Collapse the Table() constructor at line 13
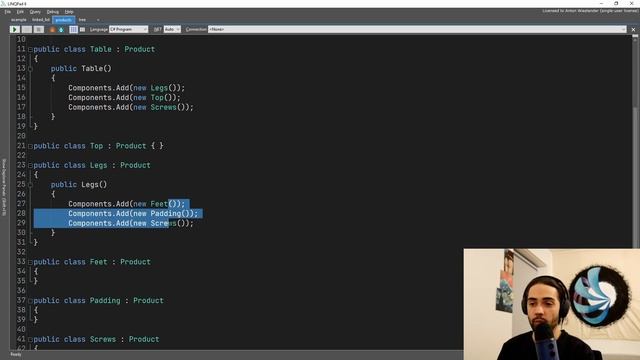Screen dimensions: 640x360 pos(30,69)
